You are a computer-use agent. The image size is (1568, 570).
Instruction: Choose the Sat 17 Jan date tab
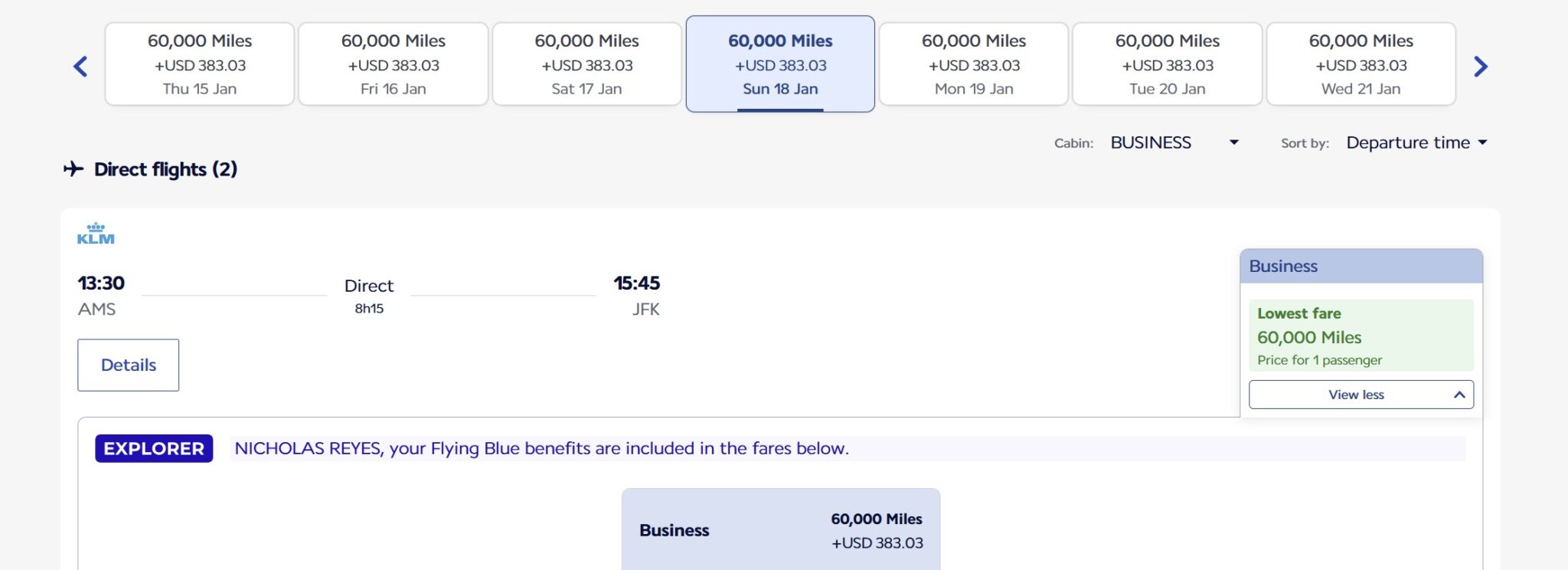(587, 64)
